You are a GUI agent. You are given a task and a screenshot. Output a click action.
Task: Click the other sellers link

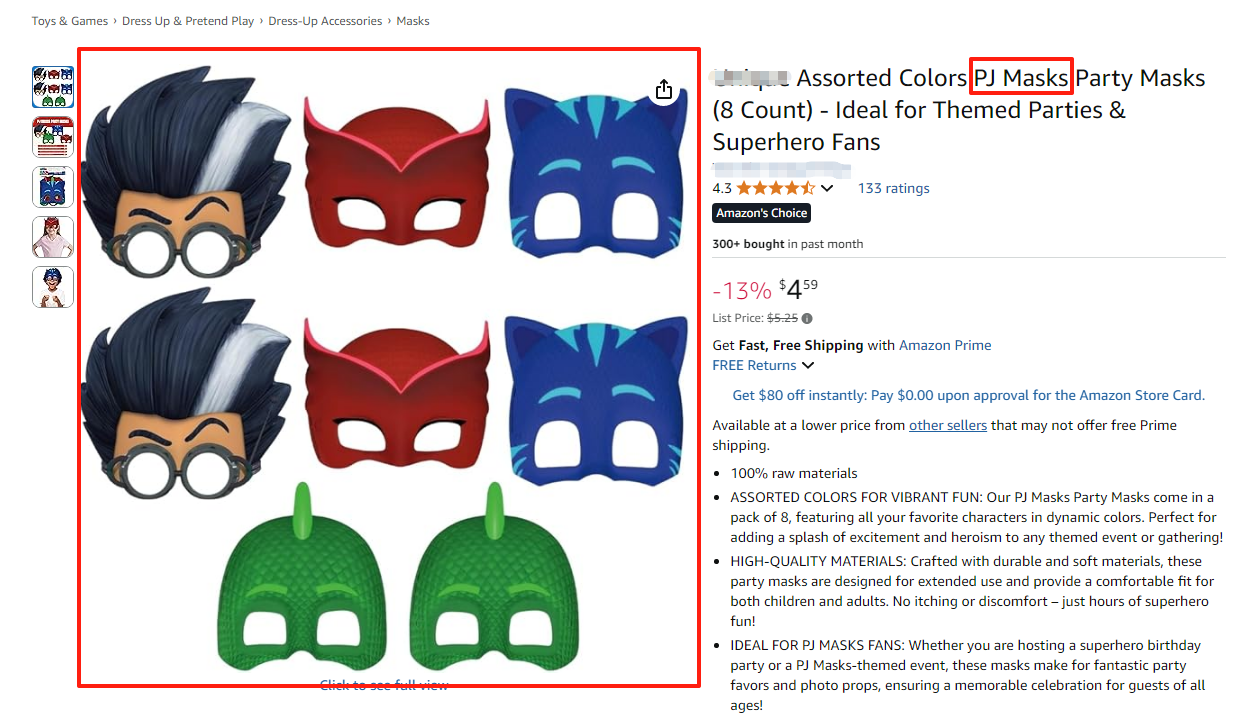click(947, 425)
